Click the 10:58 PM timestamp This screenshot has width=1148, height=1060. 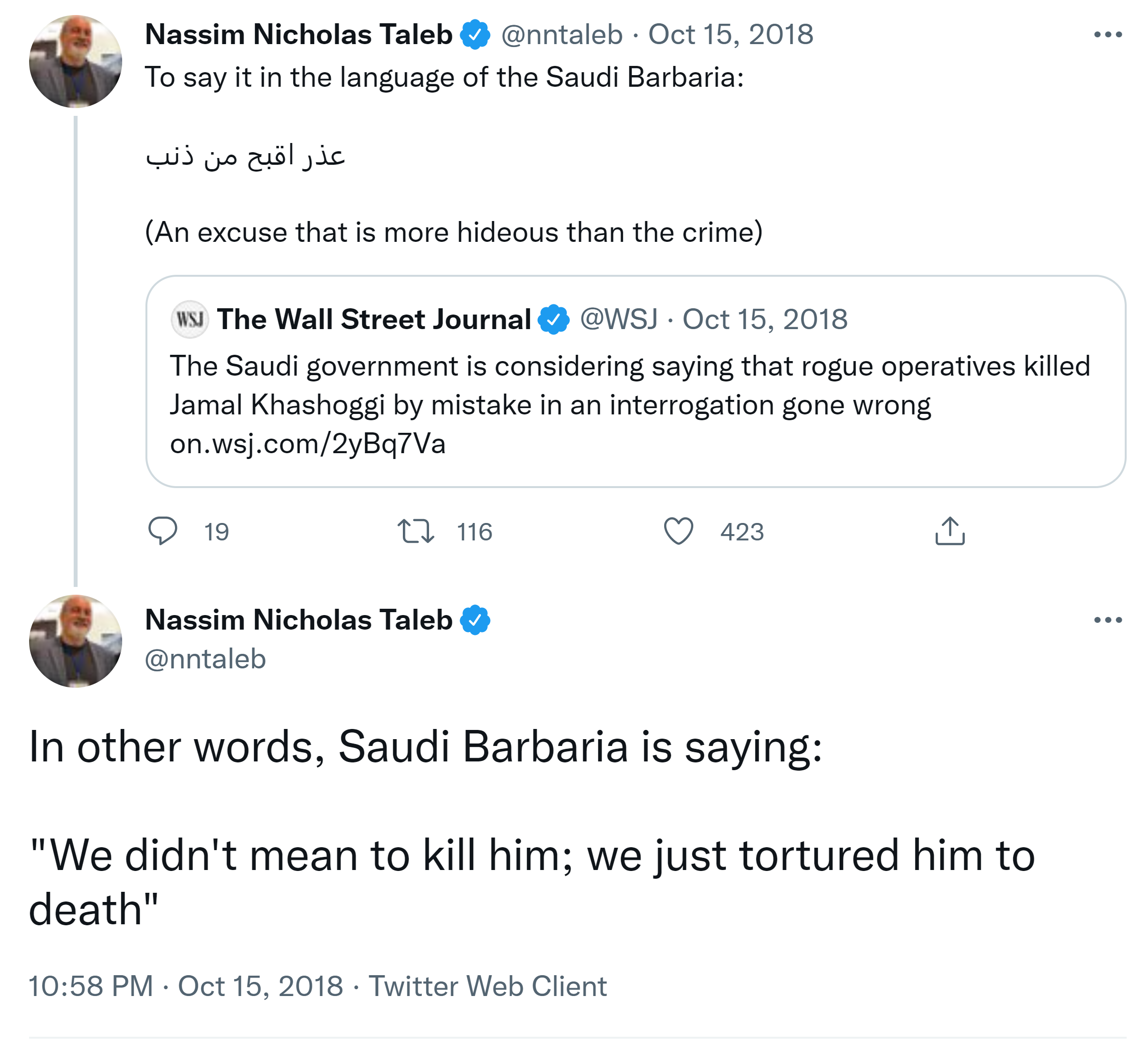[91, 987]
